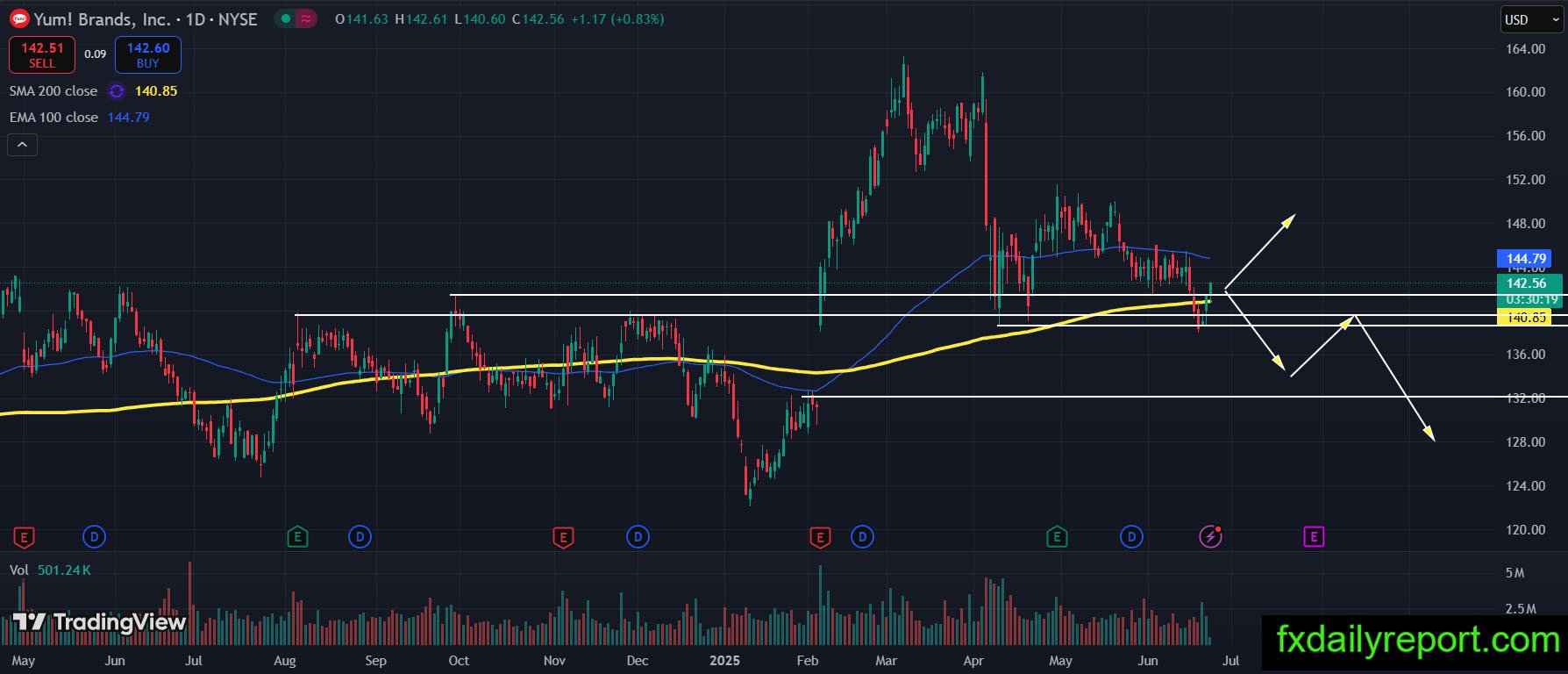
Task: Open the red earnings marker near November 2024
Action: click(563, 536)
